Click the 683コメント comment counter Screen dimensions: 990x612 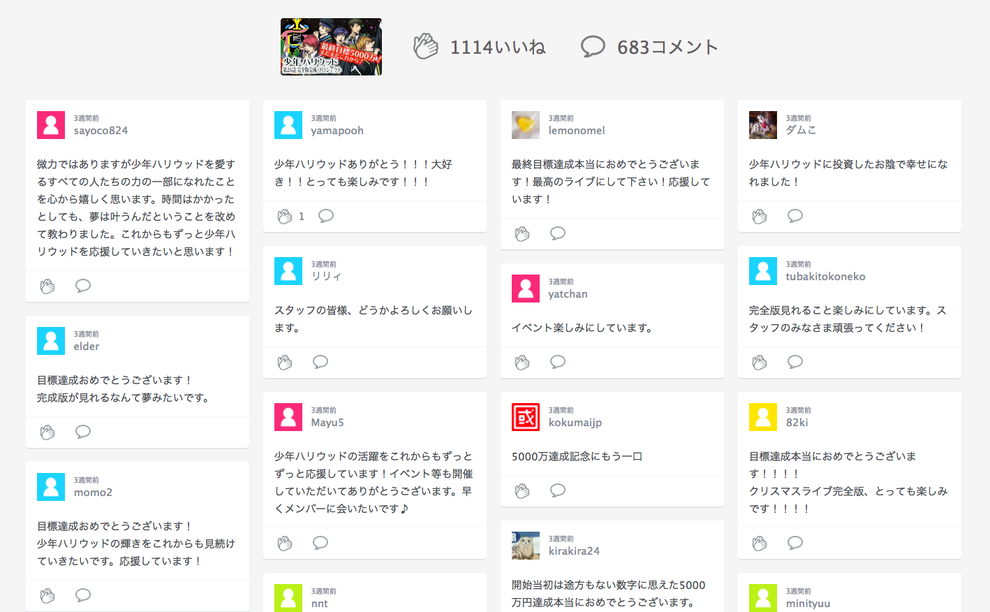click(650, 47)
